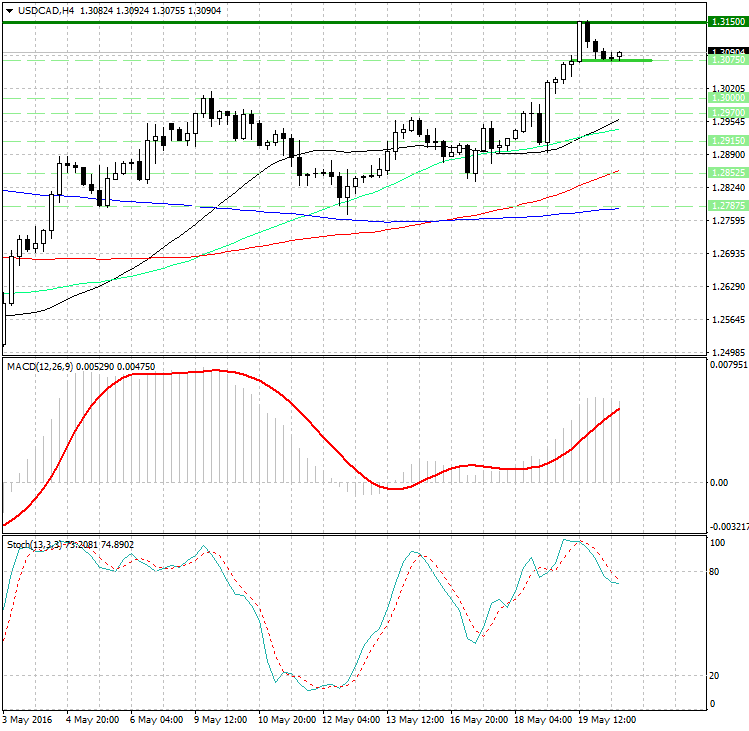Click the USDCAD,H4 chart title
749x731 pixels.
(x=40, y=10)
